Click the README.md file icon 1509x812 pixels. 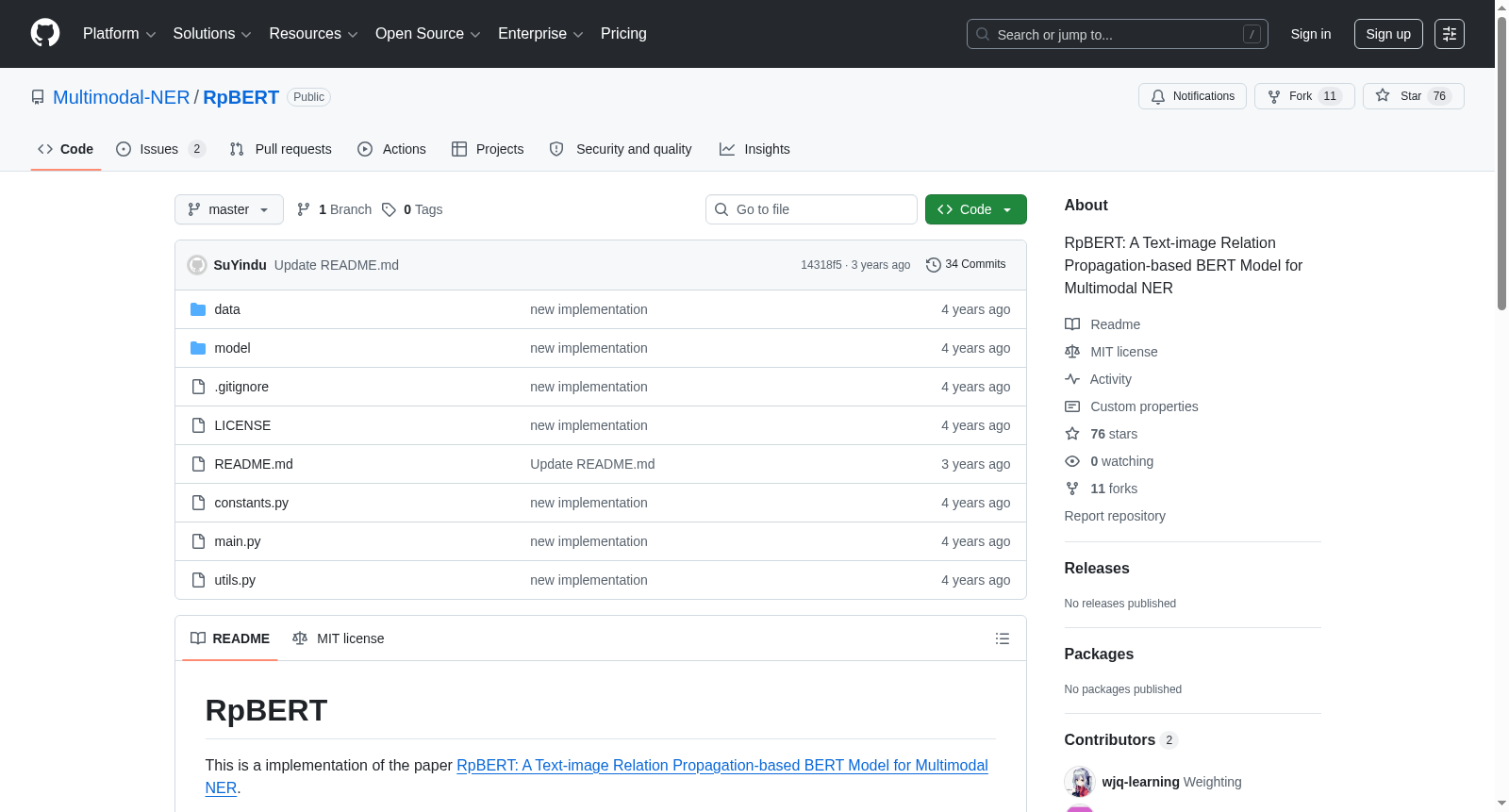click(x=198, y=464)
